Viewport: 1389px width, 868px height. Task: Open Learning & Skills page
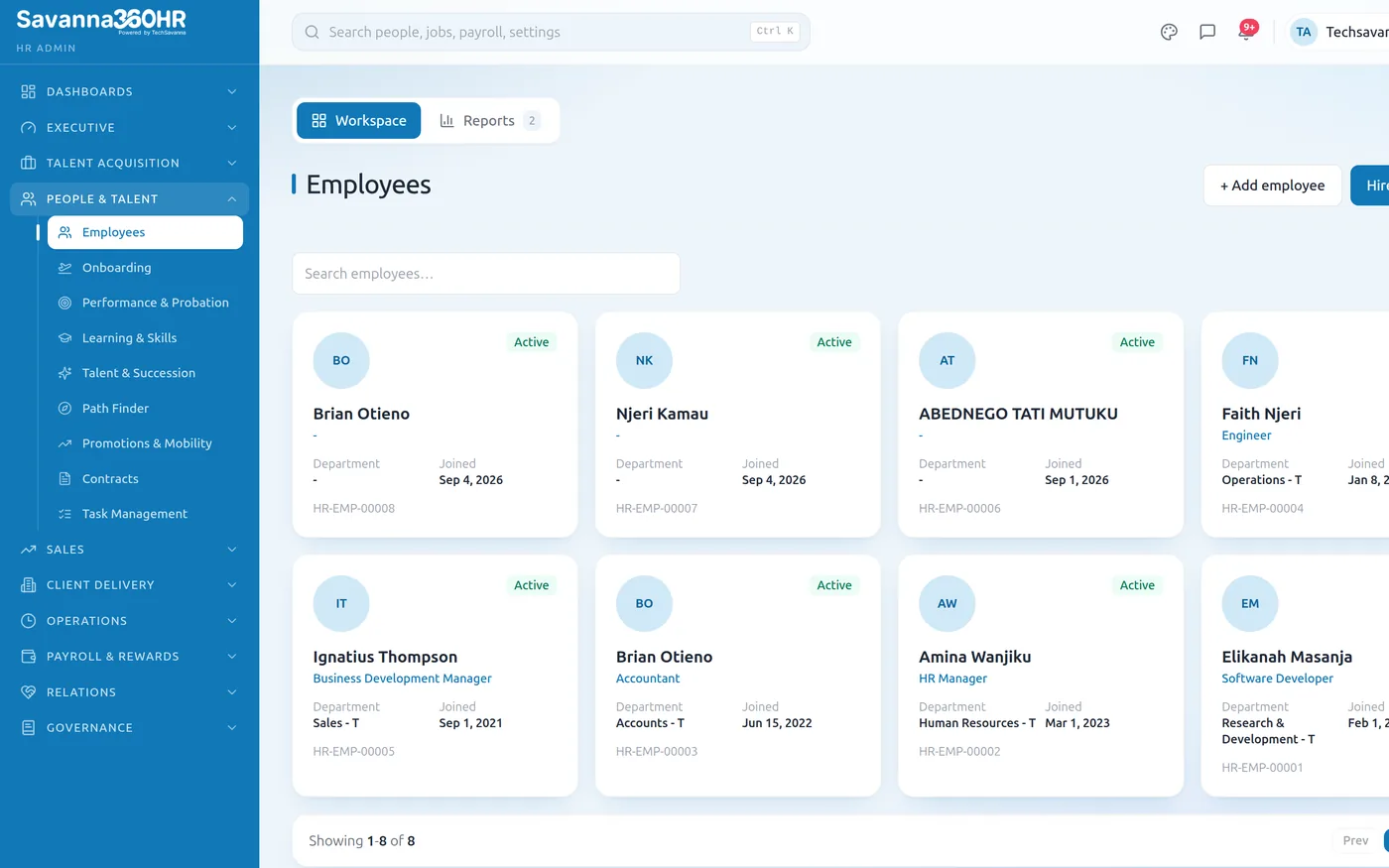point(145,338)
